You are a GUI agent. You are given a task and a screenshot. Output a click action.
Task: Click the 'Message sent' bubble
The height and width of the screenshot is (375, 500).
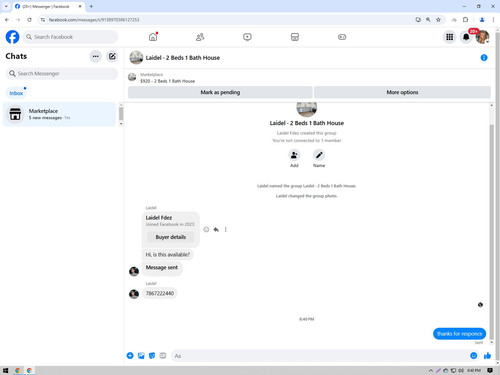pyautogui.click(x=162, y=268)
